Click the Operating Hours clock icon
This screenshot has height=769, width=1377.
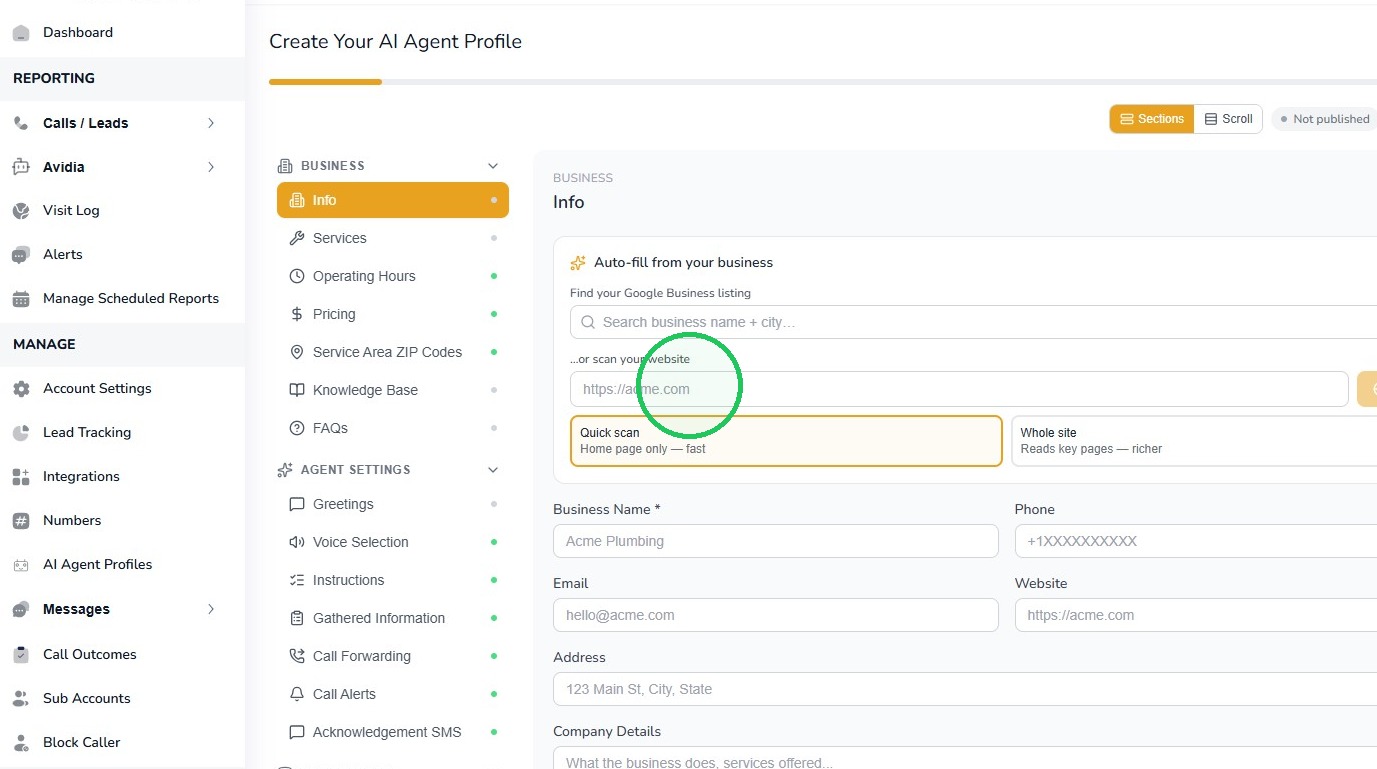[x=296, y=276]
